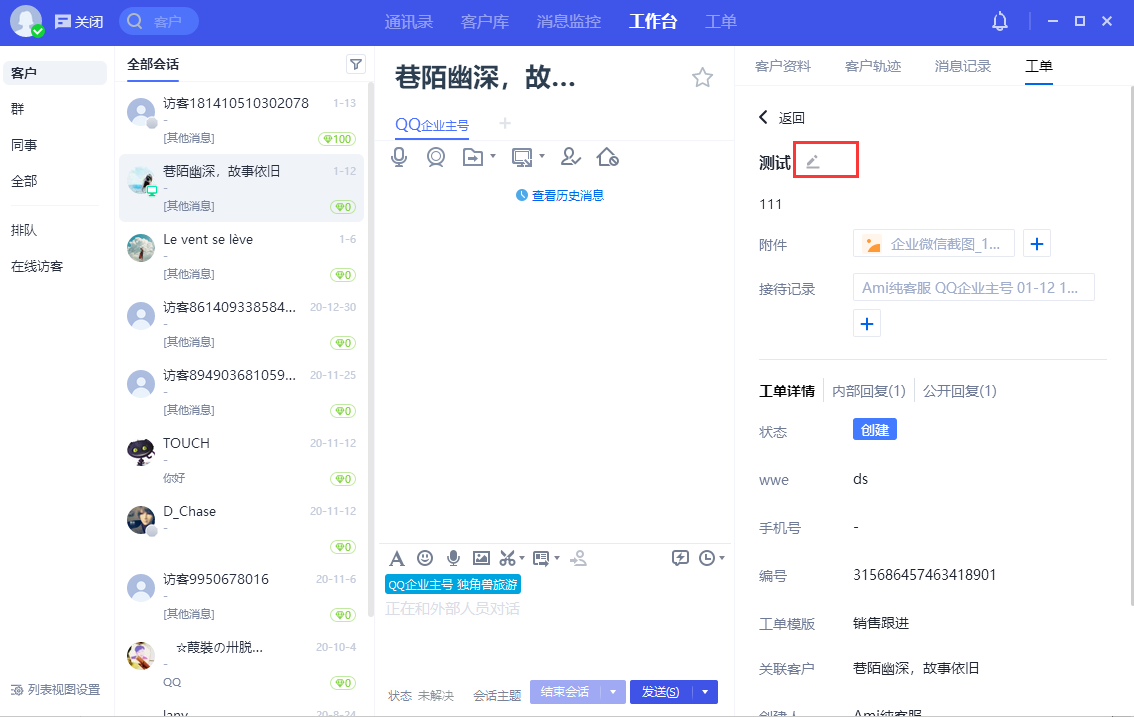Open the 企业微信截图 attachment file
Screen dimensions: 1134x717
(x=934, y=244)
